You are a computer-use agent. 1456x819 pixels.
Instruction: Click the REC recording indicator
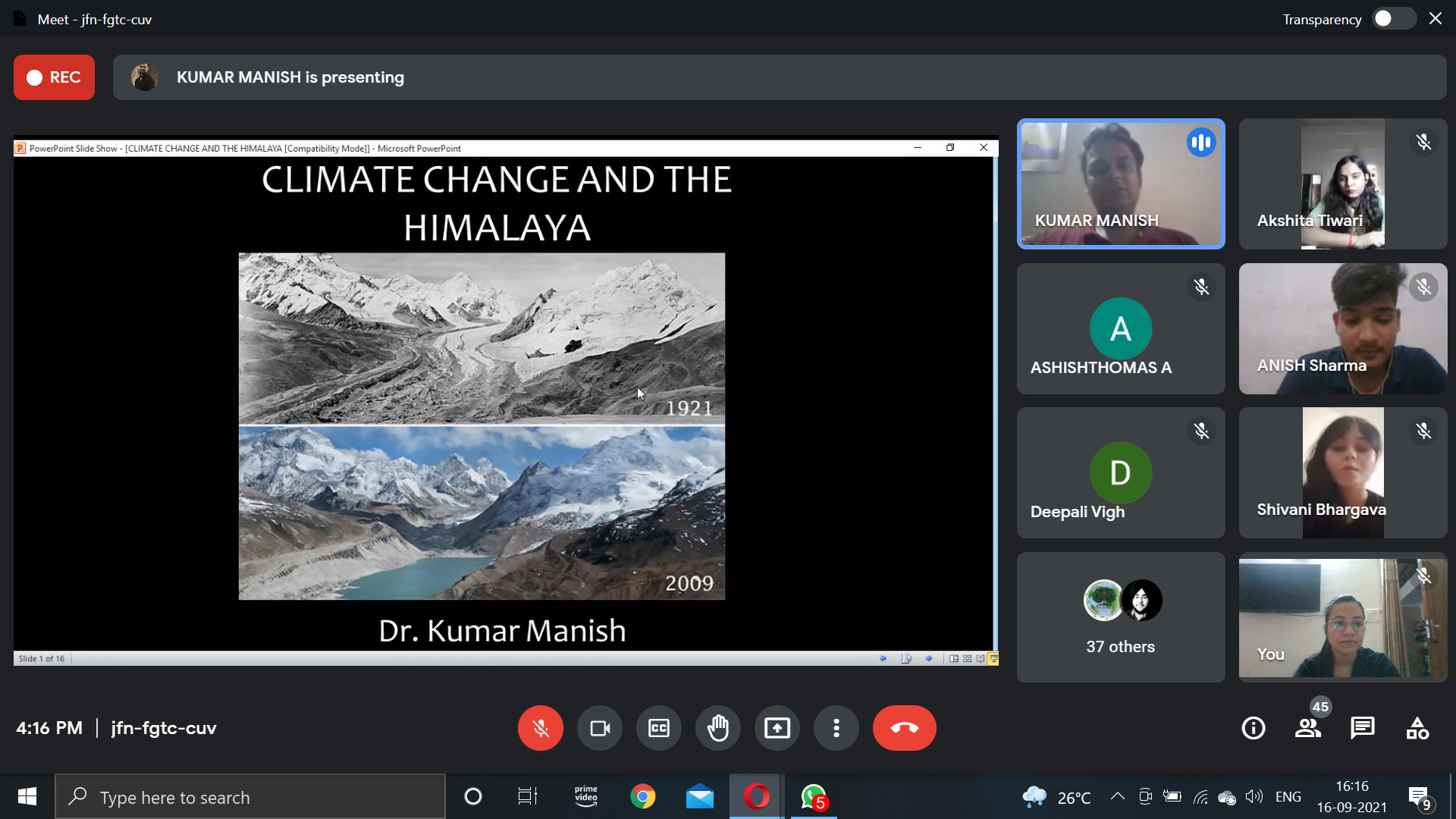tap(54, 77)
